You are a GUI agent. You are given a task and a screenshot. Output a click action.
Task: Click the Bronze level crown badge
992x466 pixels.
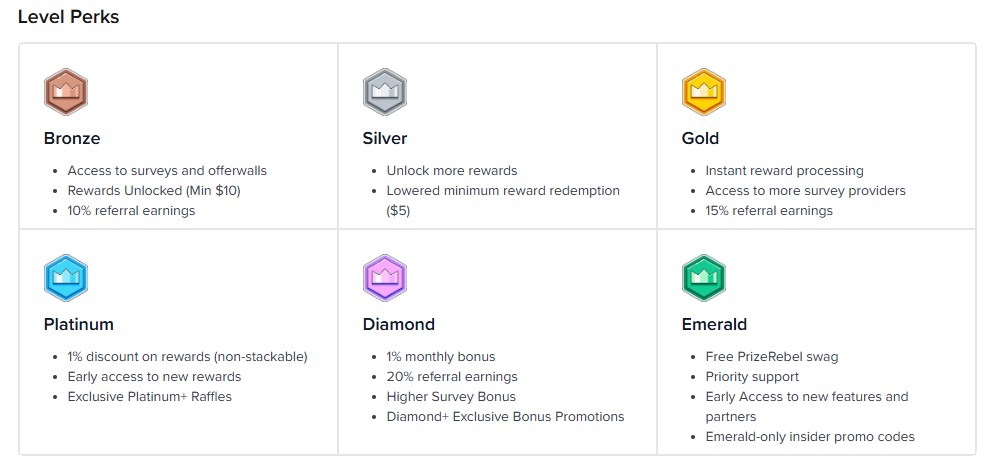[x=66, y=92]
